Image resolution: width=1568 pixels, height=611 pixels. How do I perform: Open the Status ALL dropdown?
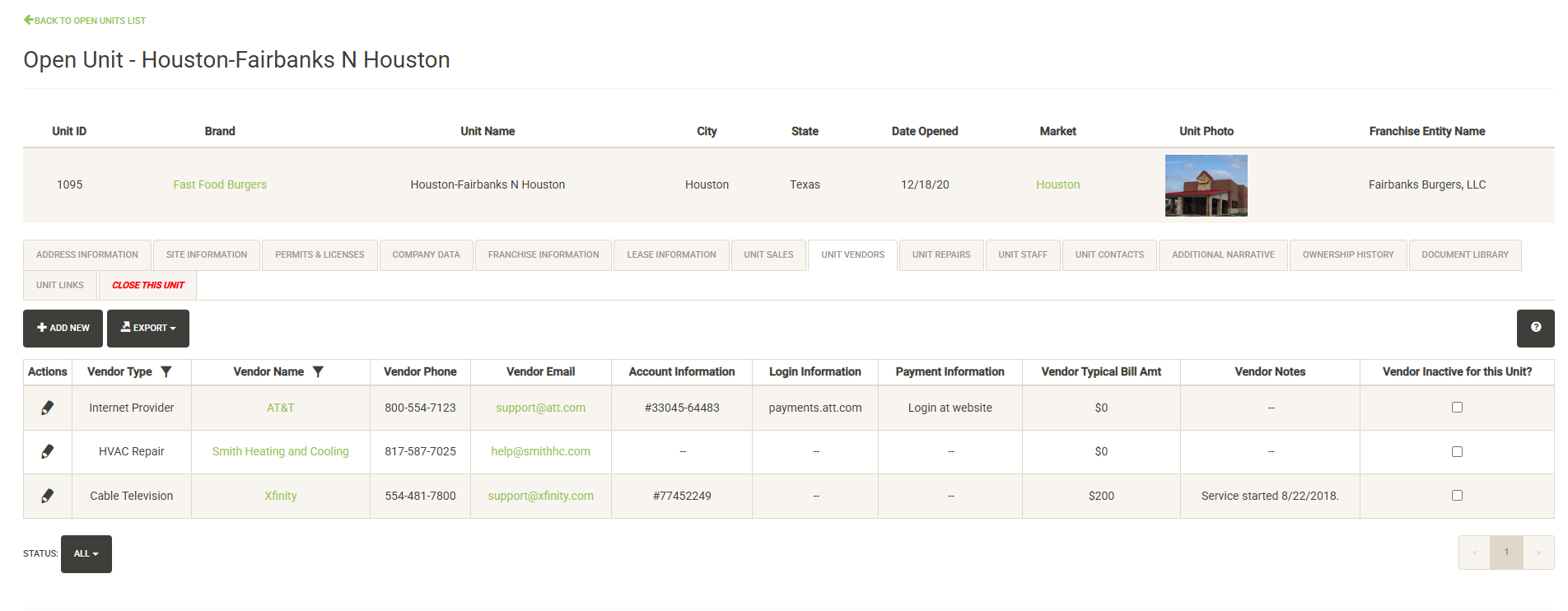[86, 554]
